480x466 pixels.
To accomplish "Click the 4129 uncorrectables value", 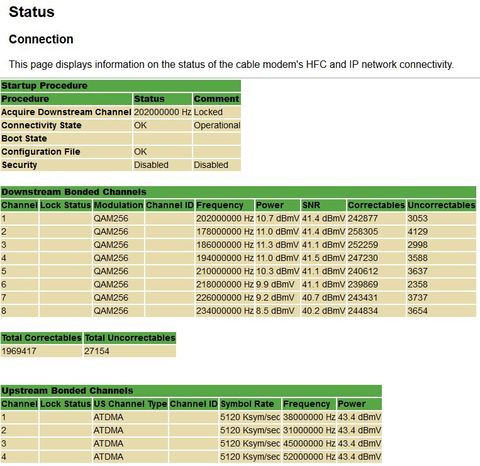I will pos(417,232).
